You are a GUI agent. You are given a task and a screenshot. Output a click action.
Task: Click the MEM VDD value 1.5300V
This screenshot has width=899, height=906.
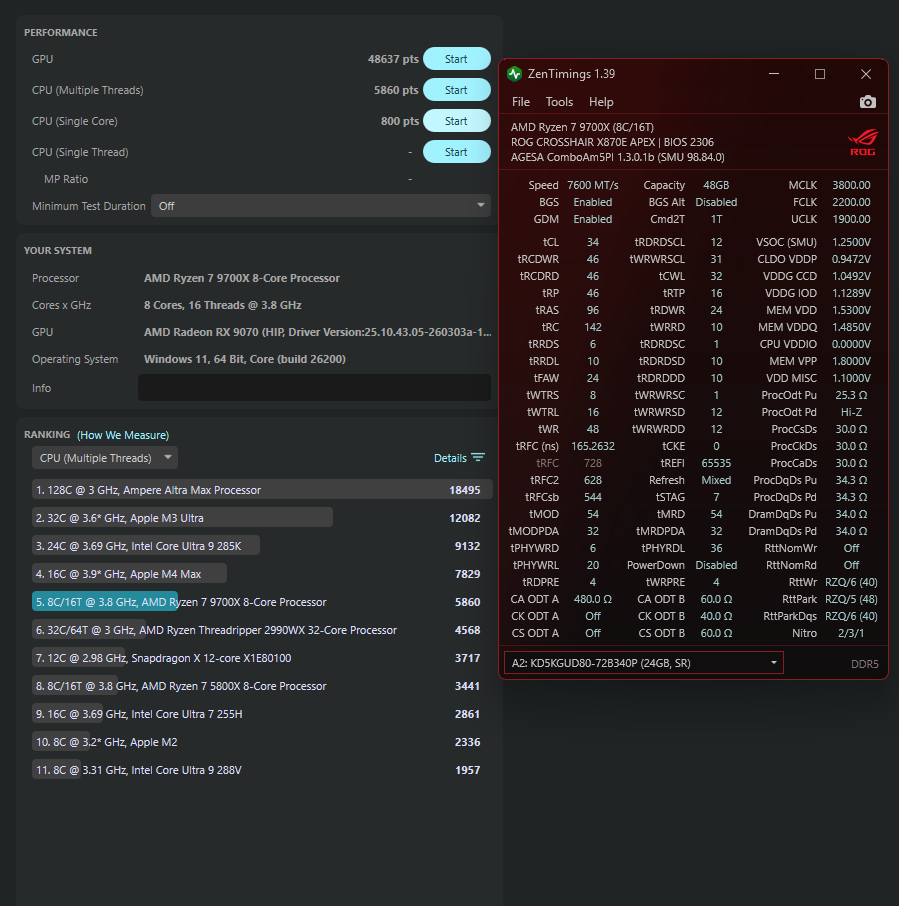tap(851, 310)
